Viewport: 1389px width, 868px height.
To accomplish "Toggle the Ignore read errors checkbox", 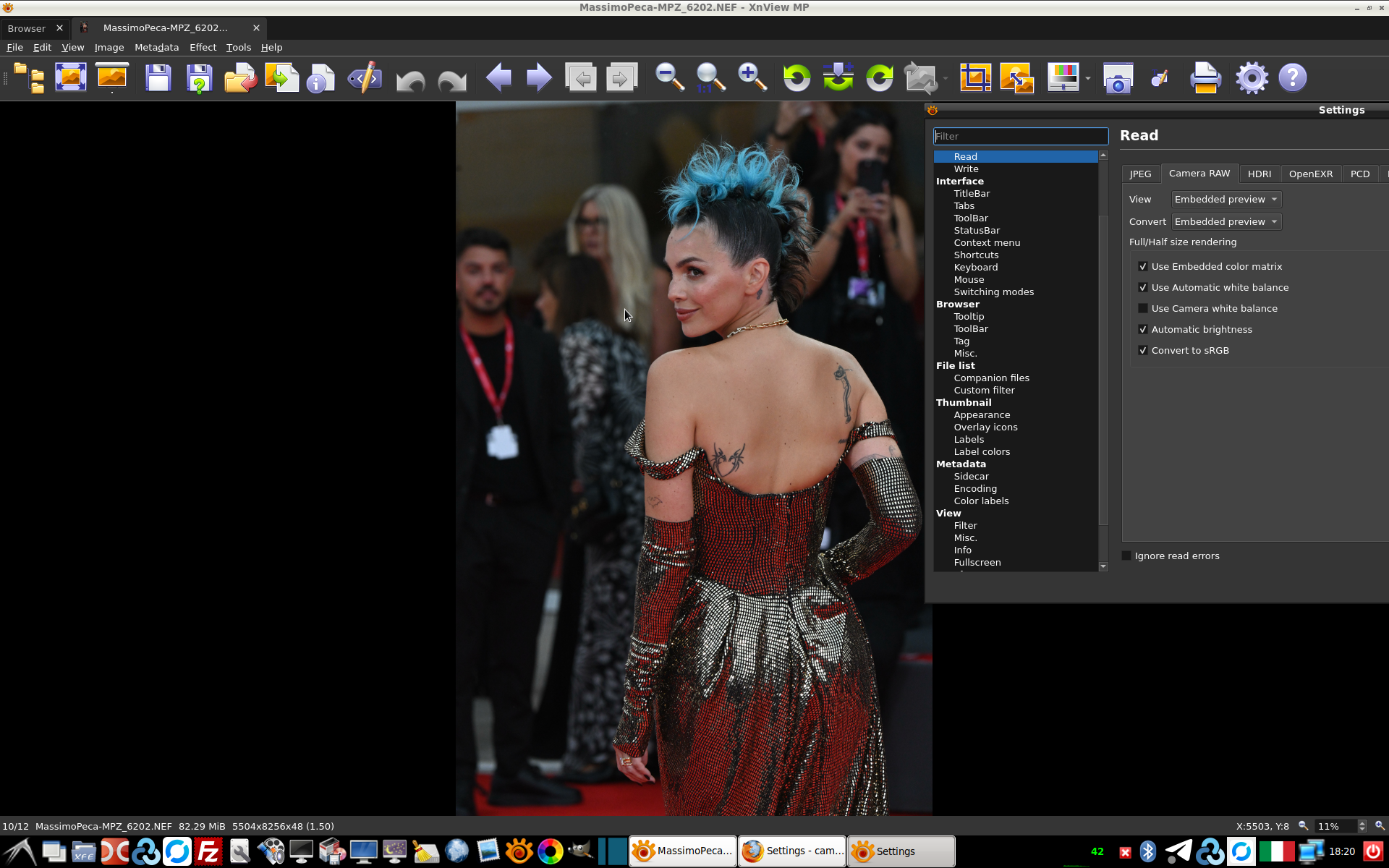I will (1126, 556).
